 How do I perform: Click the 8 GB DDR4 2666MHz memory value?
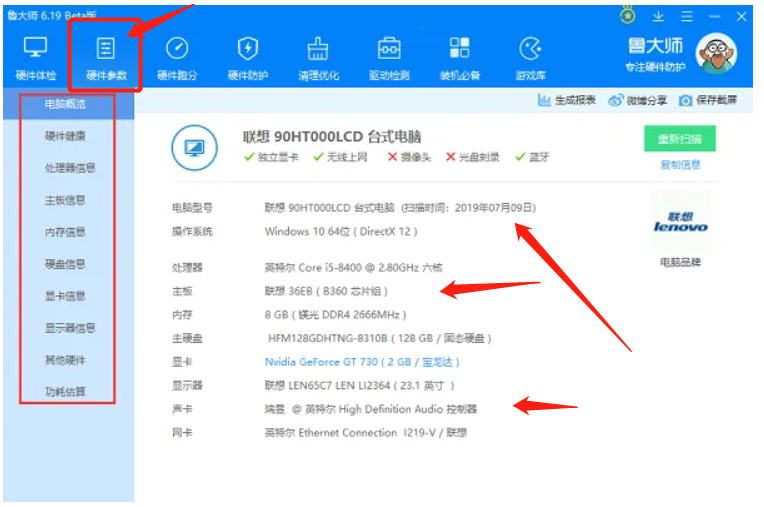pyautogui.click(x=335, y=315)
